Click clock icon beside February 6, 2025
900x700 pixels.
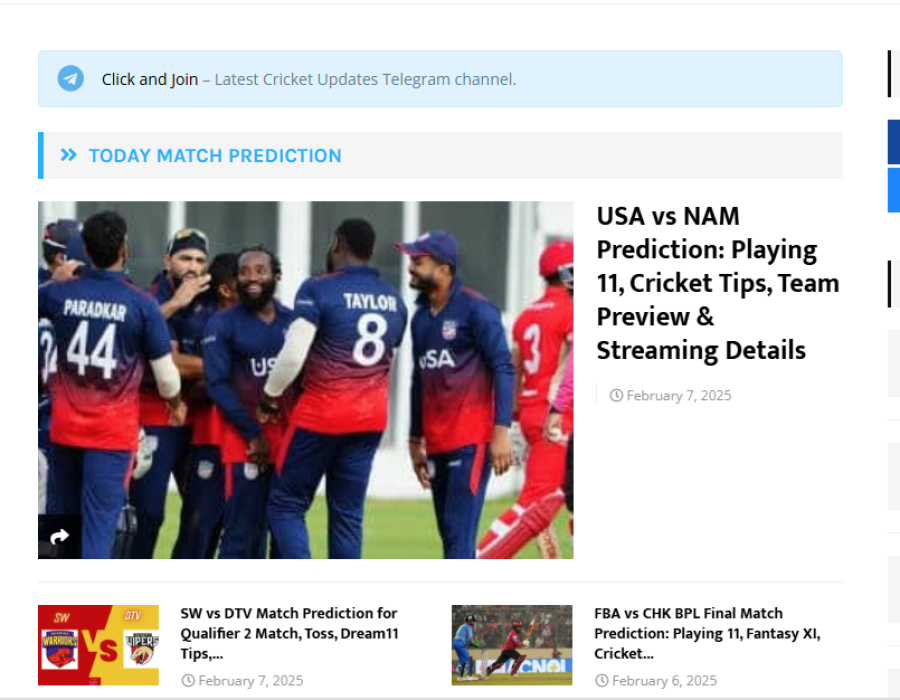click(x=602, y=680)
